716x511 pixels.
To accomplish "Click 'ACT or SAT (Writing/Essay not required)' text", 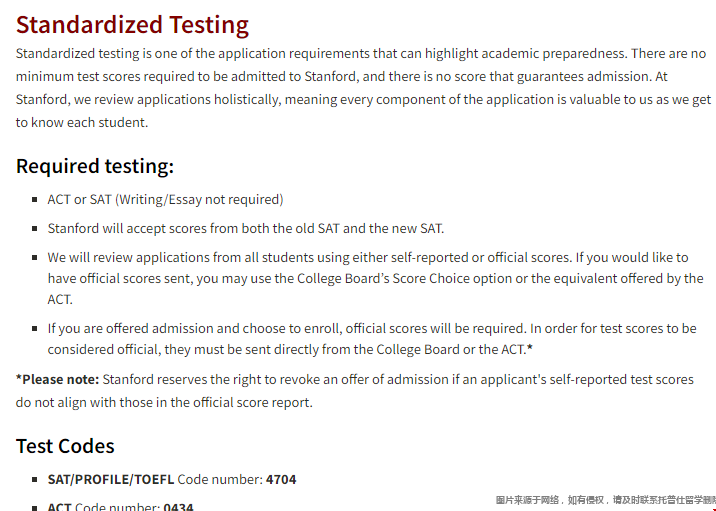I will tap(165, 200).
